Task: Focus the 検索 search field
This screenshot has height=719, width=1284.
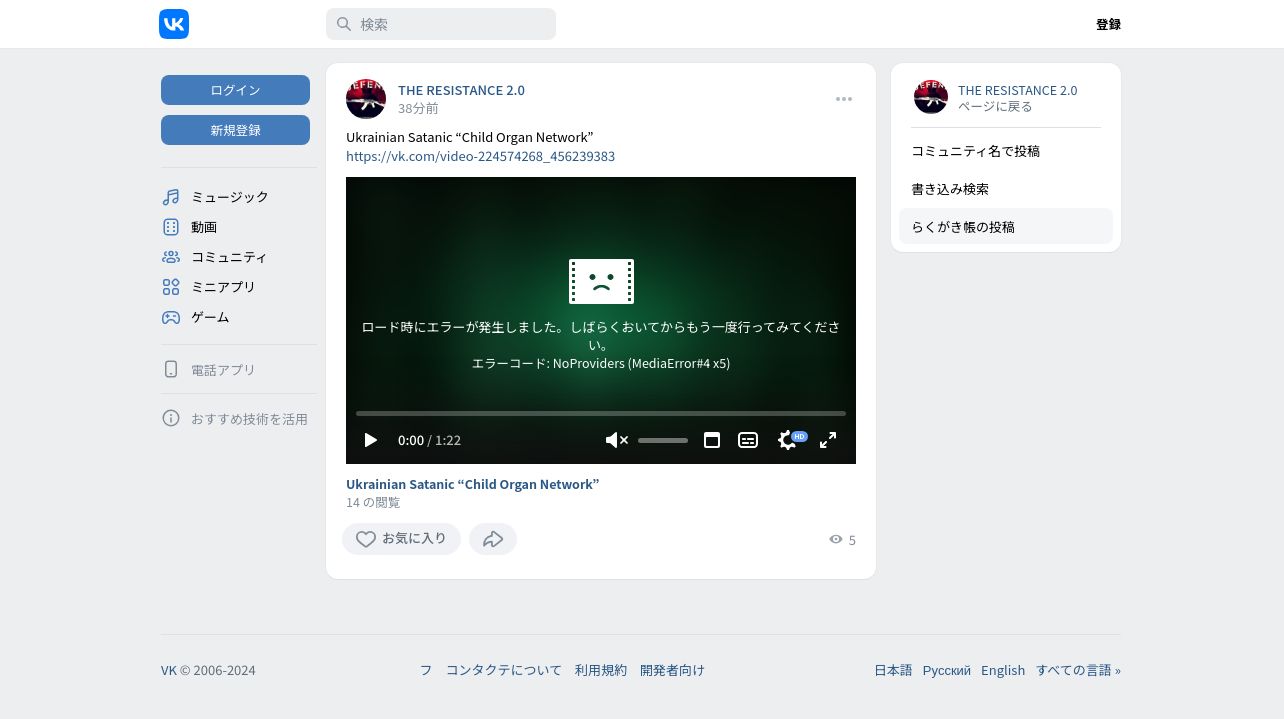Action: coord(441,24)
